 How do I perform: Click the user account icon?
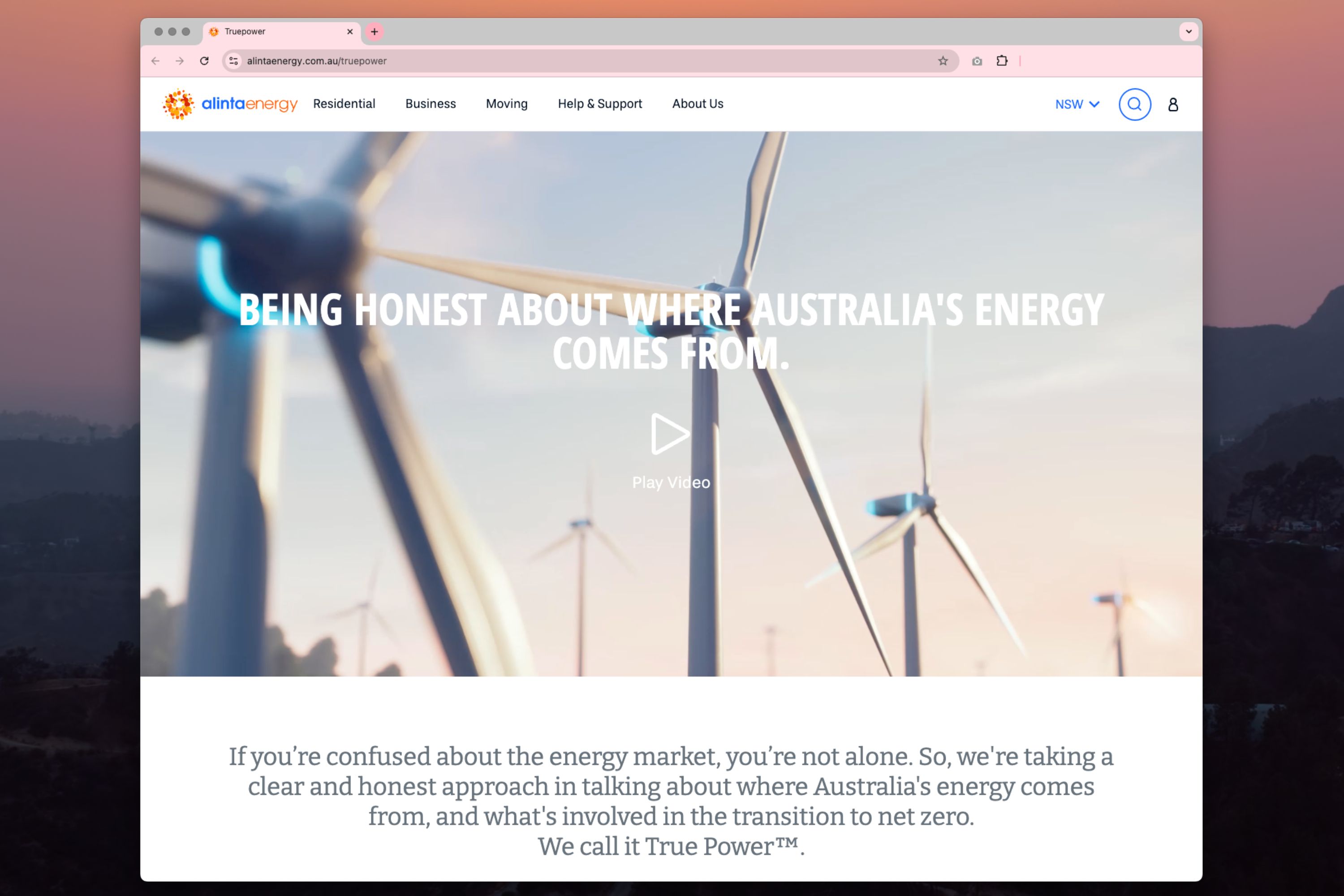pyautogui.click(x=1172, y=104)
